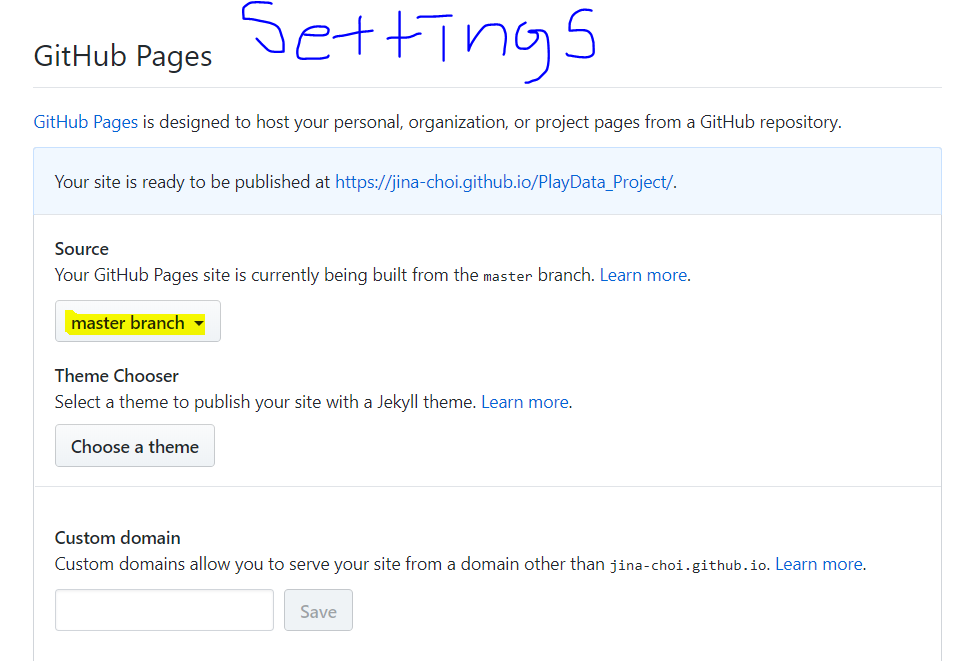Open the published site URL jina-choi.github.io link
963x661 pixels.
[504, 182]
